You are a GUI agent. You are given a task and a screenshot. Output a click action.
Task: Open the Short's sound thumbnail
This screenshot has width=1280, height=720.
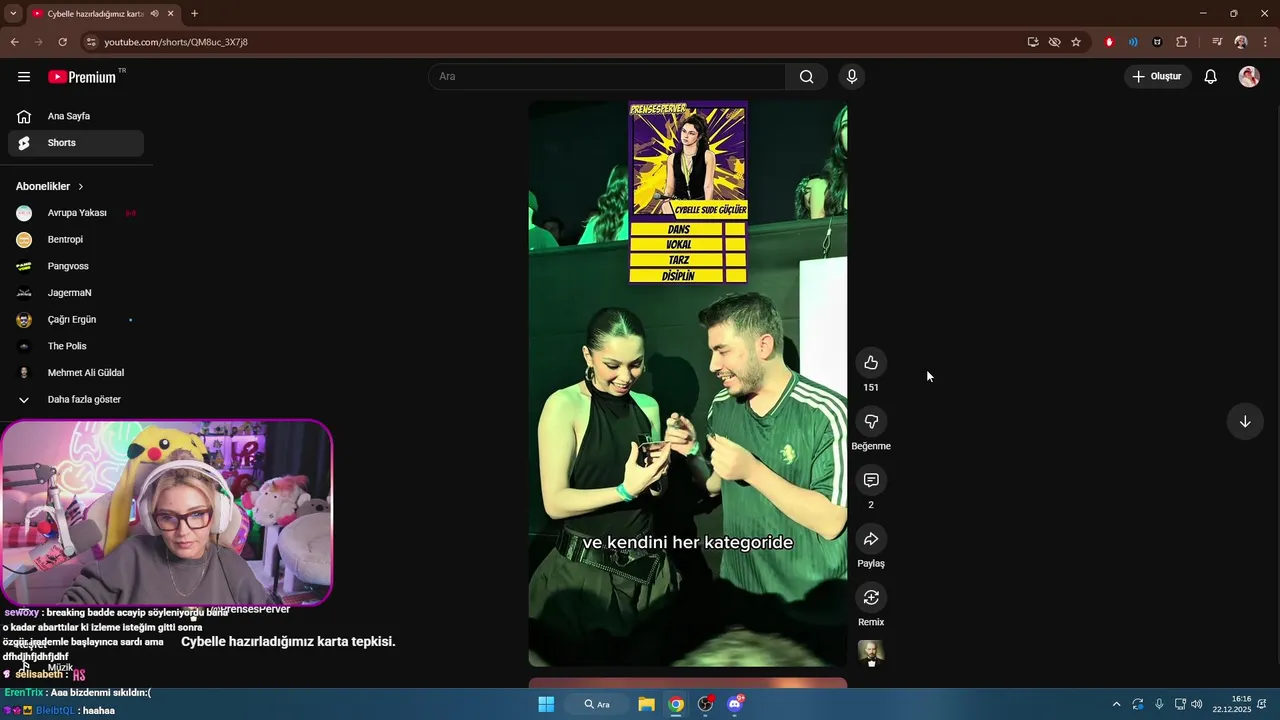[871, 654]
